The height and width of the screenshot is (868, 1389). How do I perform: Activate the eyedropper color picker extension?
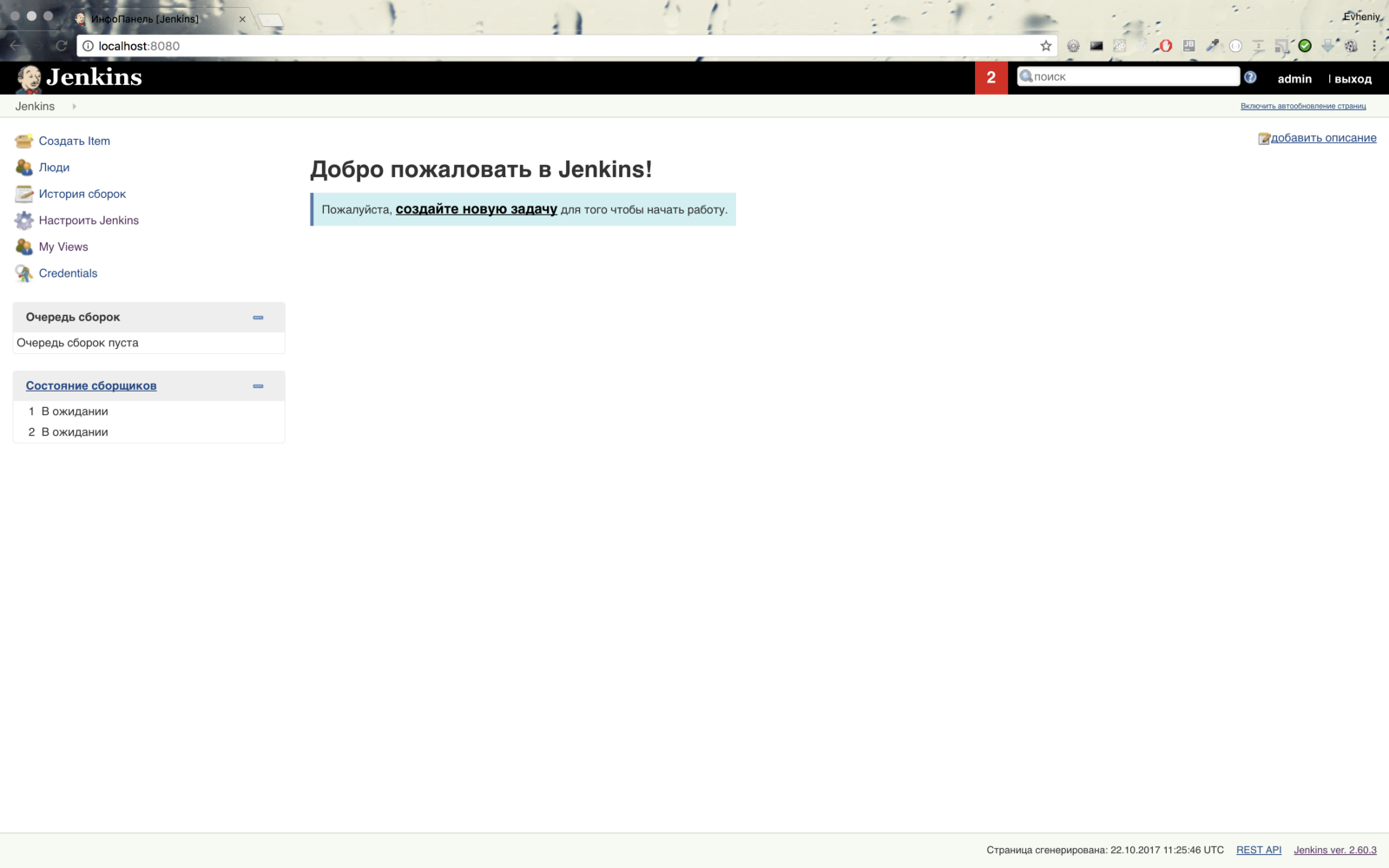coord(1212,46)
